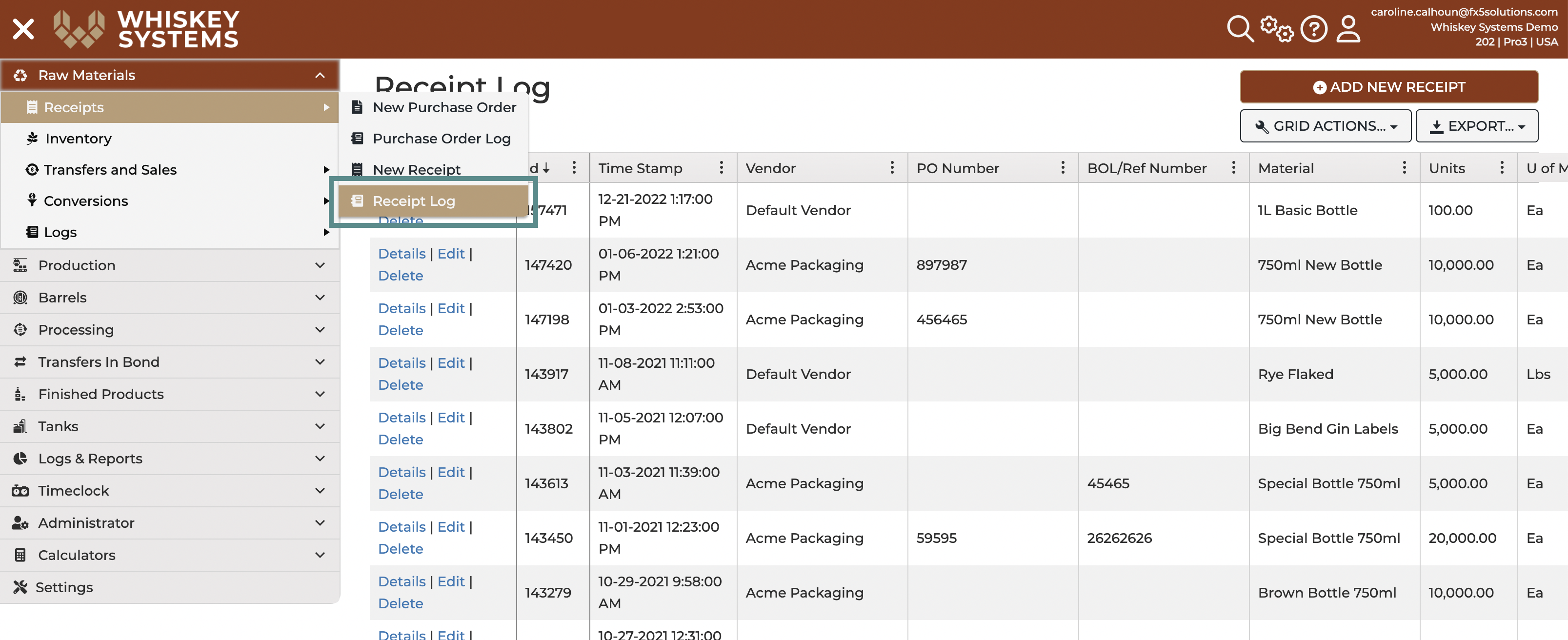Open Conversions menu item
The width and height of the screenshot is (1568, 640).
point(170,201)
